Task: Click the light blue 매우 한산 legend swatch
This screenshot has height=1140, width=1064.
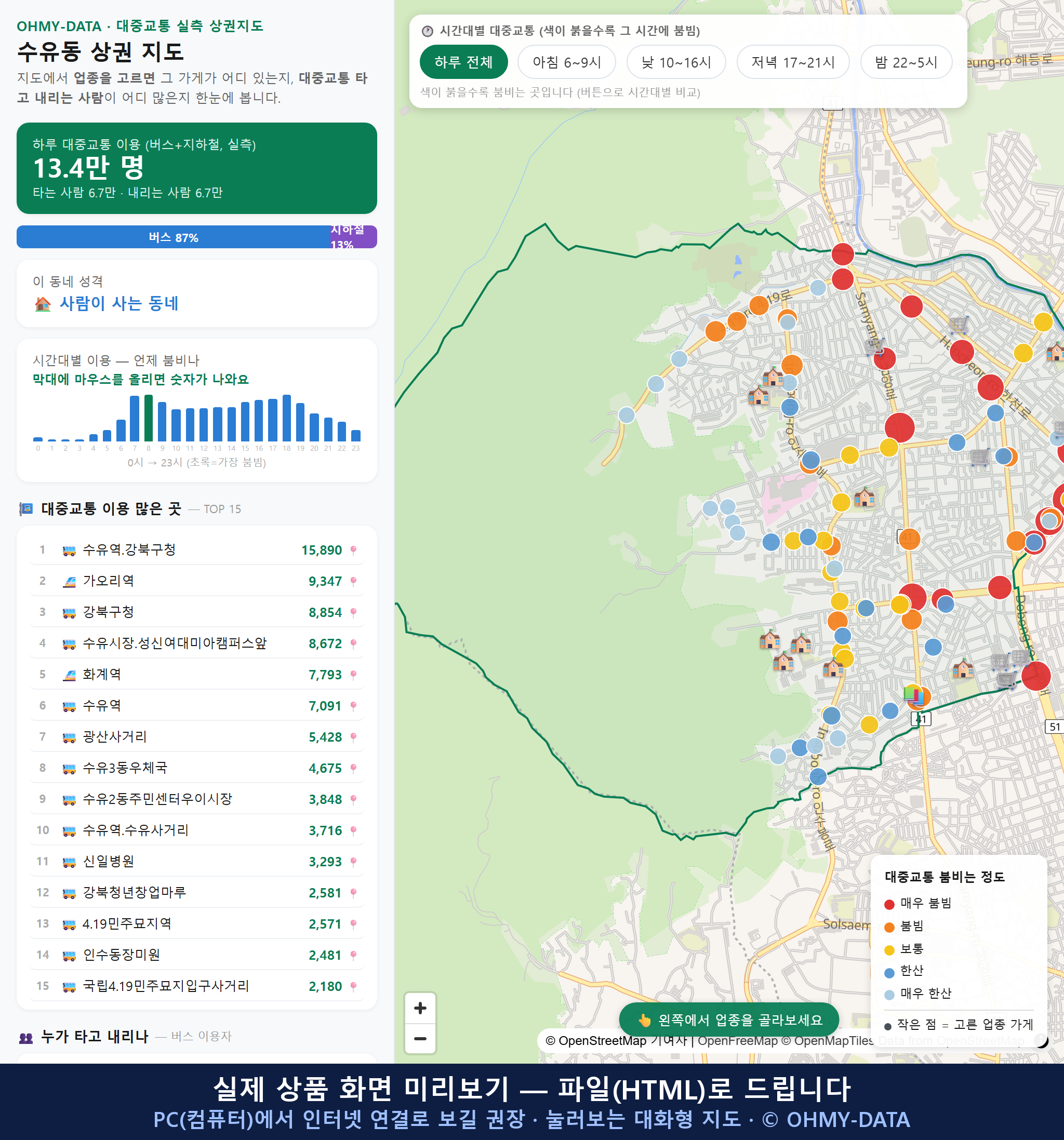Action: (889, 995)
